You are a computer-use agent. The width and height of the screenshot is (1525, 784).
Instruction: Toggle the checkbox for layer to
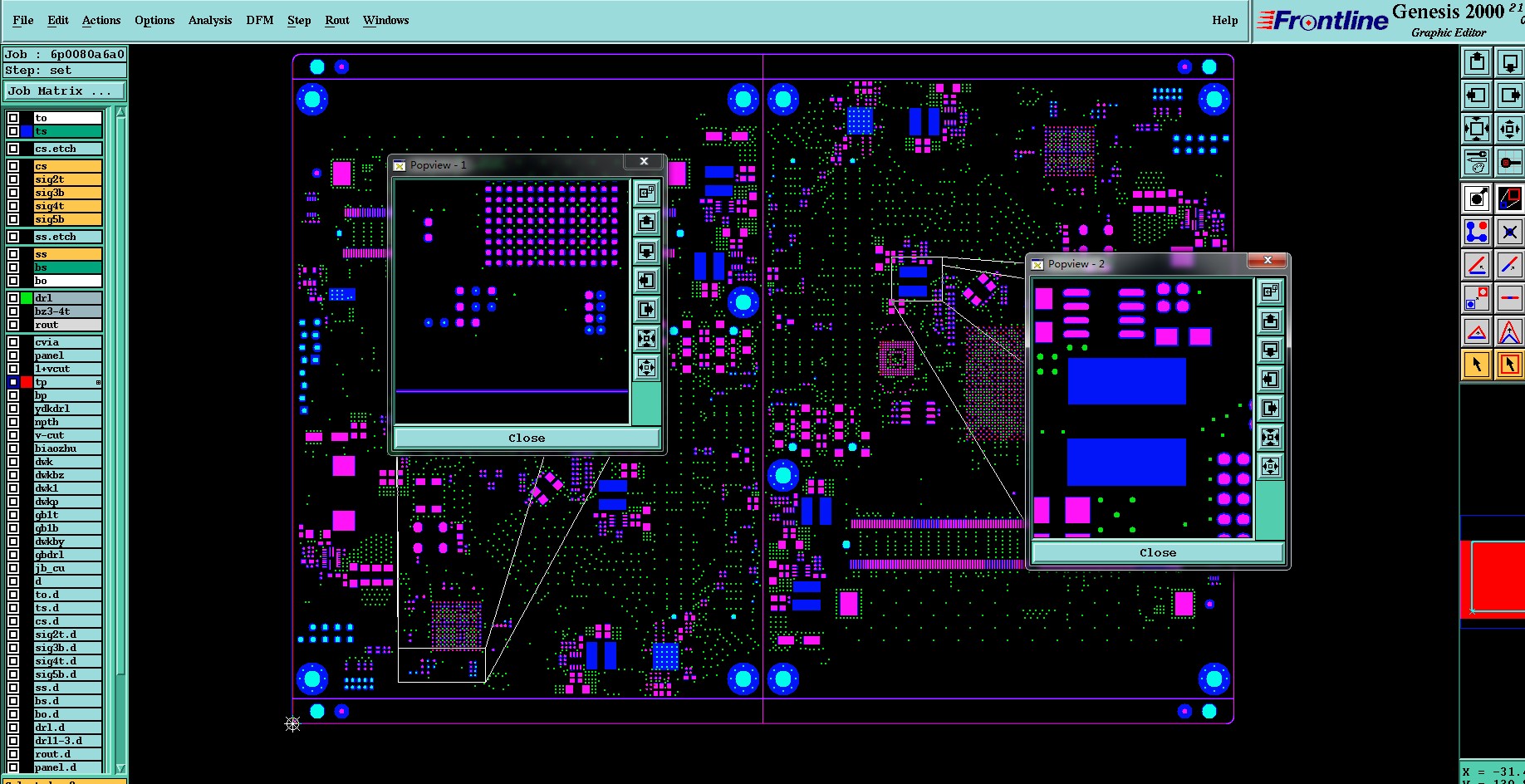[13, 118]
